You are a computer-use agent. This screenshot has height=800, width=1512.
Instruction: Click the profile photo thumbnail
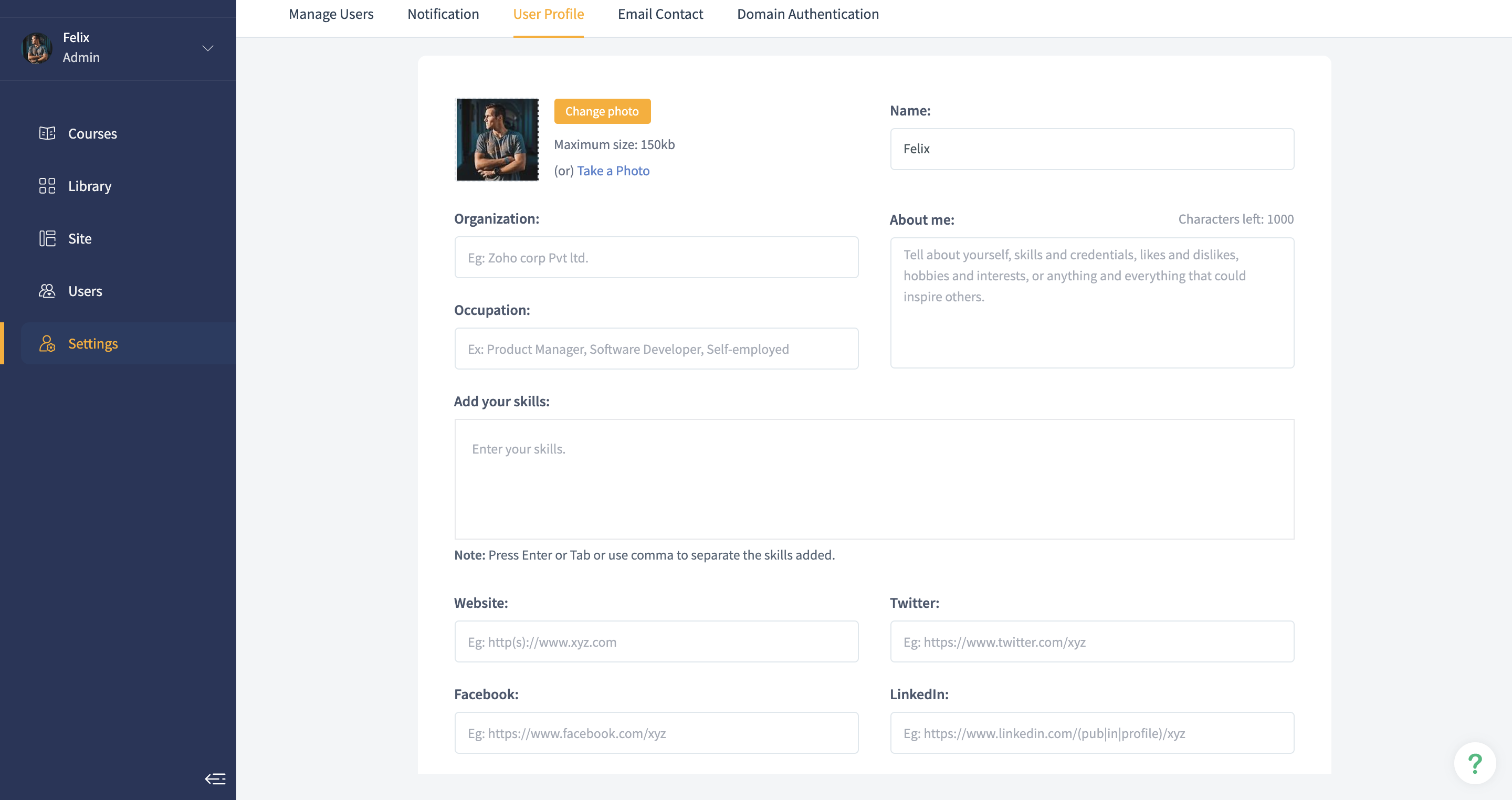[497, 140]
